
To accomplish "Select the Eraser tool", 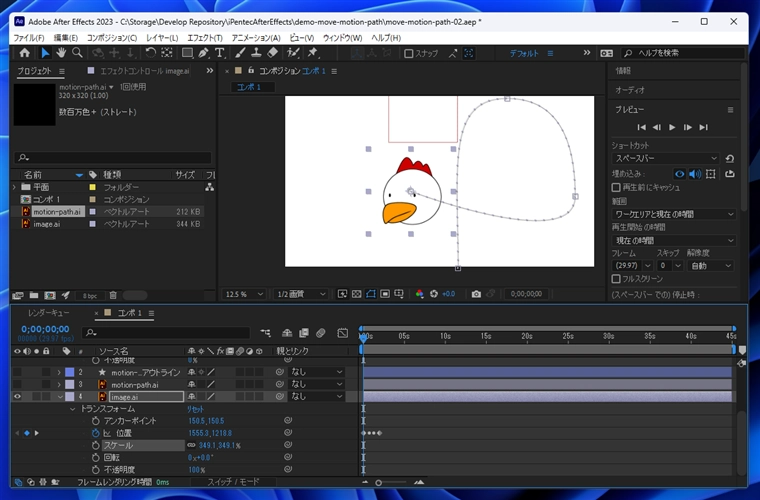I will [x=273, y=53].
